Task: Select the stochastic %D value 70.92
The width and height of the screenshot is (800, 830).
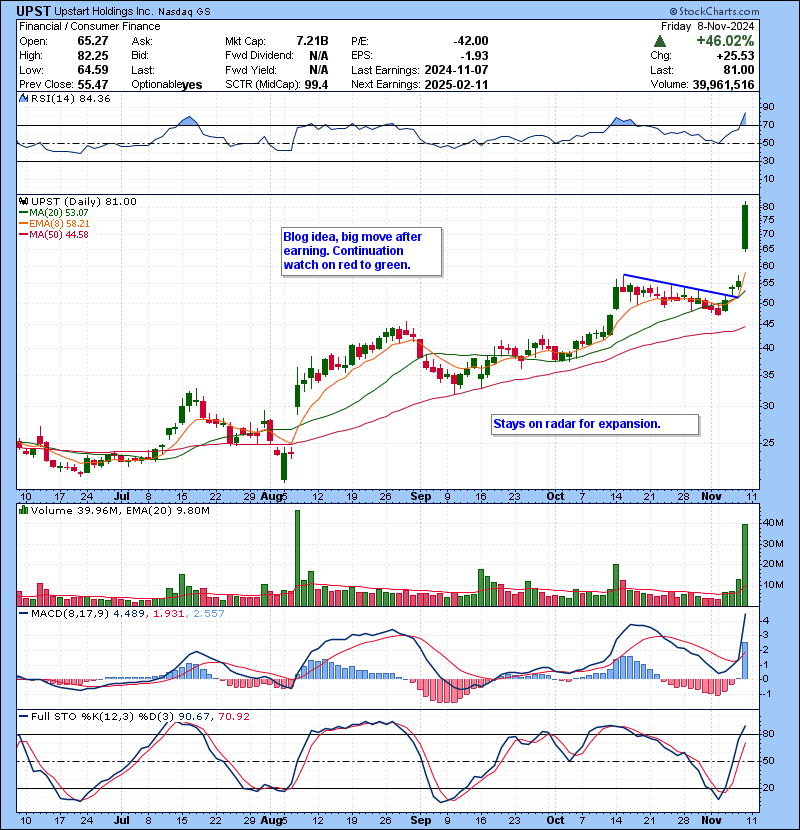Action: [x=234, y=716]
